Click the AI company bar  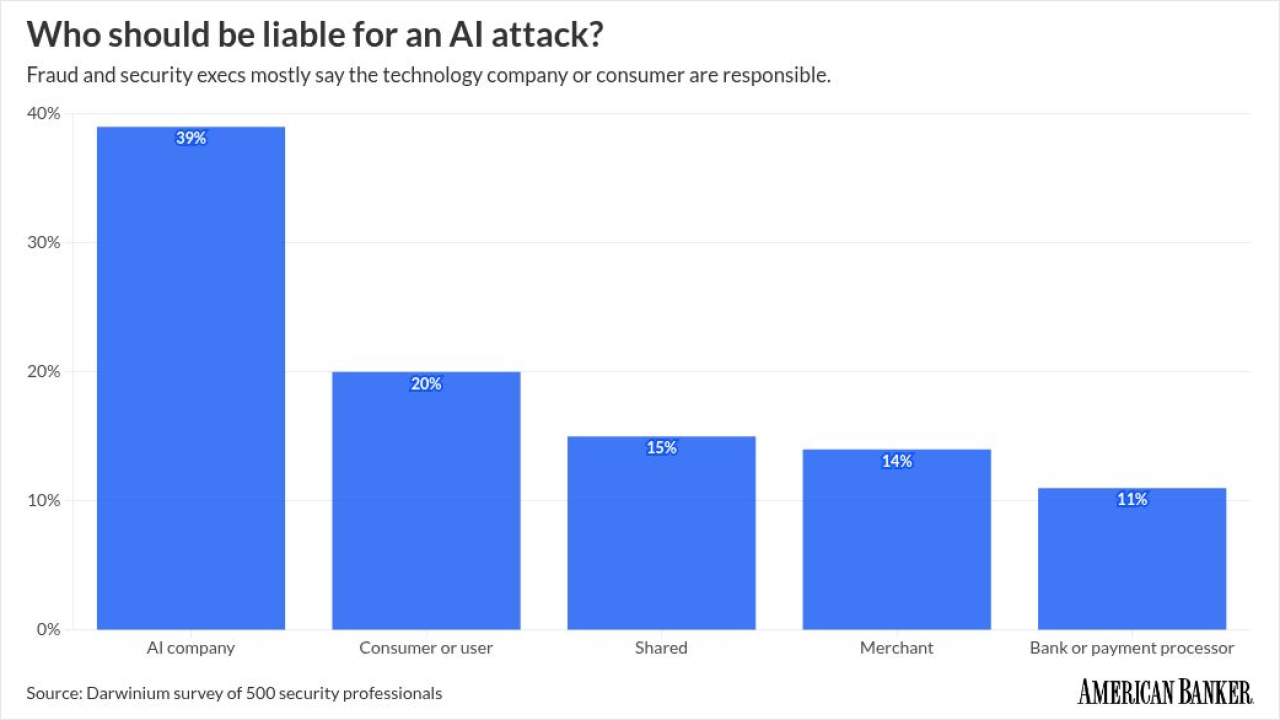coord(191,380)
